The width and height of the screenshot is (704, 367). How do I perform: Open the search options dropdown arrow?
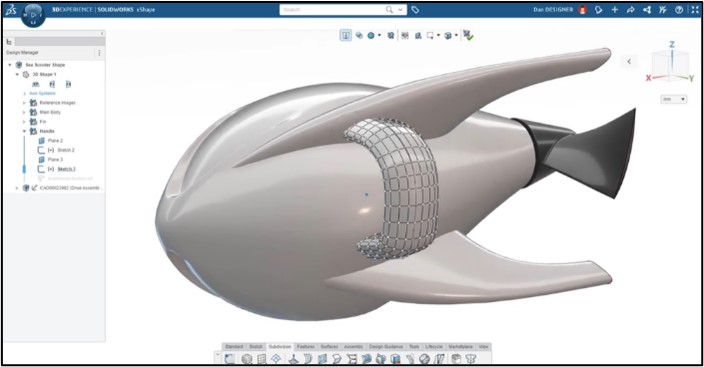pyautogui.click(x=400, y=9)
